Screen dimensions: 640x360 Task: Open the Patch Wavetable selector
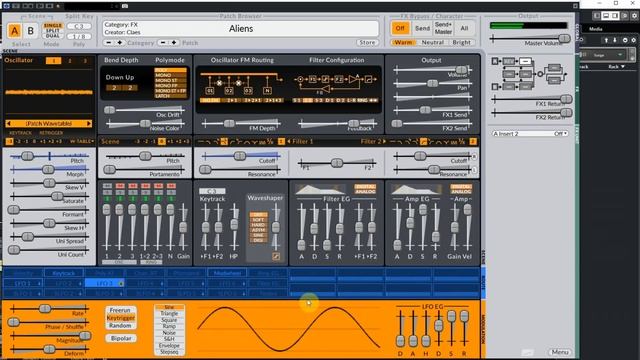pyautogui.click(x=49, y=123)
